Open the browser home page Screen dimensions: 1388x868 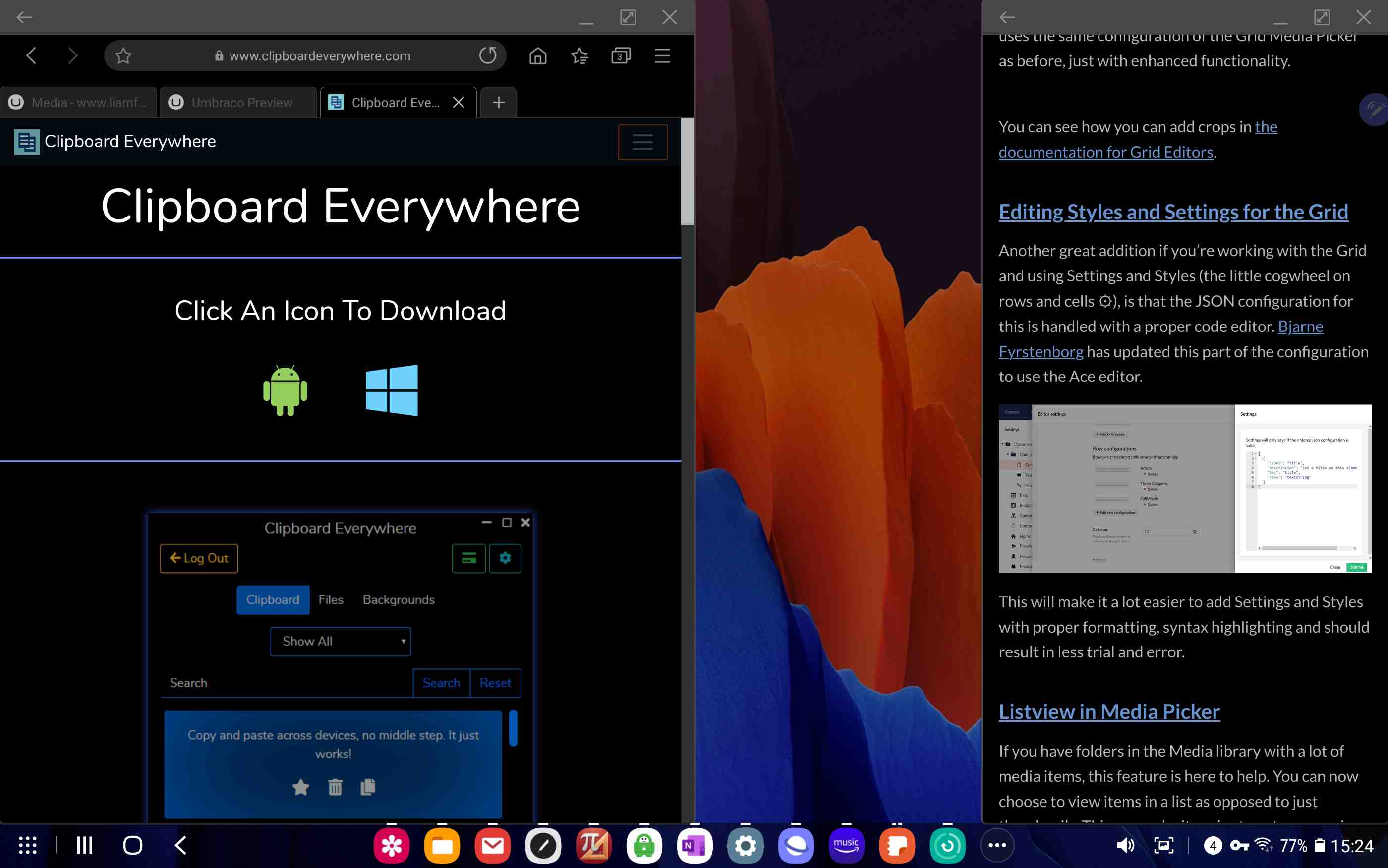coord(537,55)
